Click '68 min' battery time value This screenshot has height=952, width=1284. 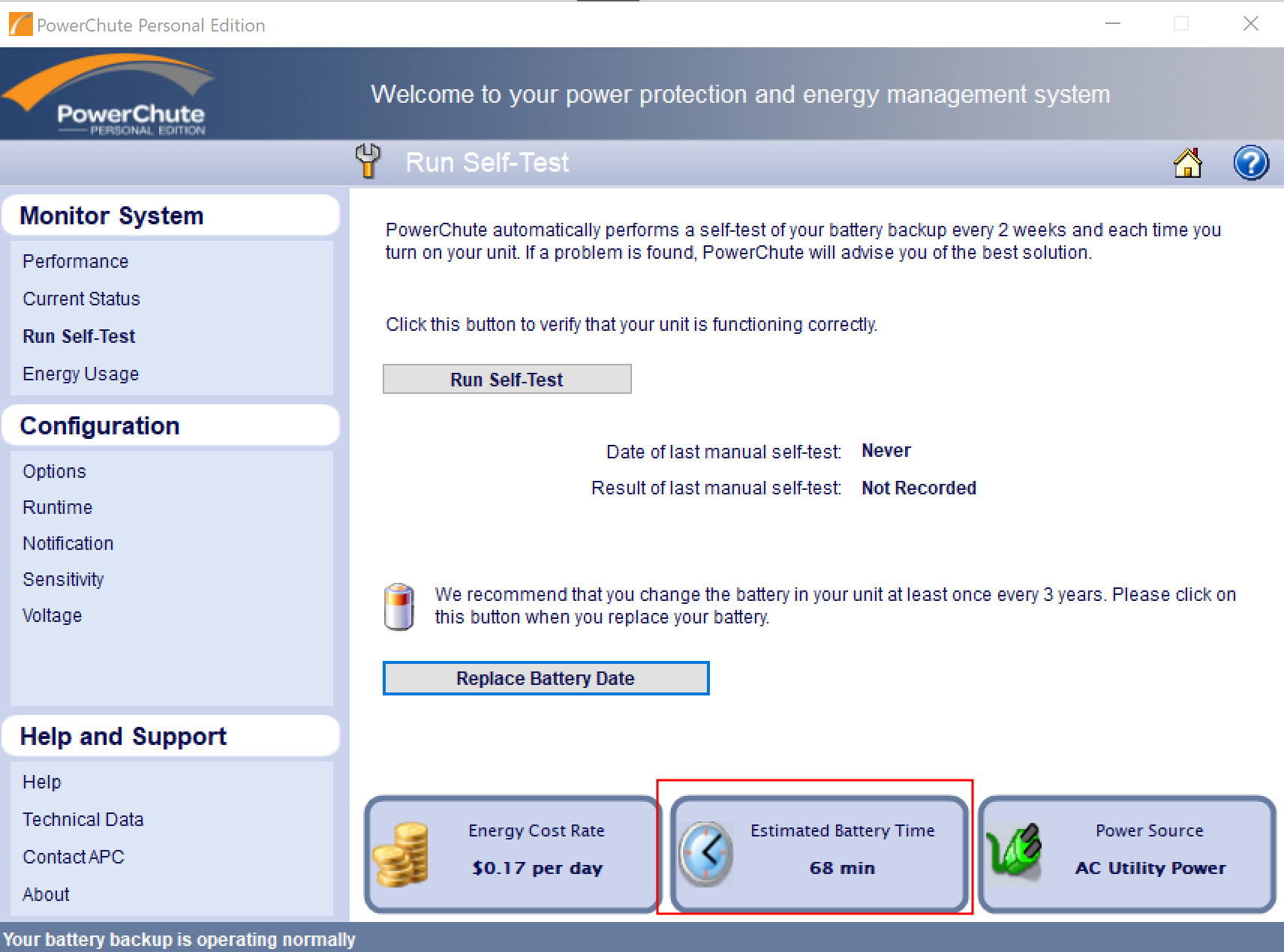click(x=842, y=868)
